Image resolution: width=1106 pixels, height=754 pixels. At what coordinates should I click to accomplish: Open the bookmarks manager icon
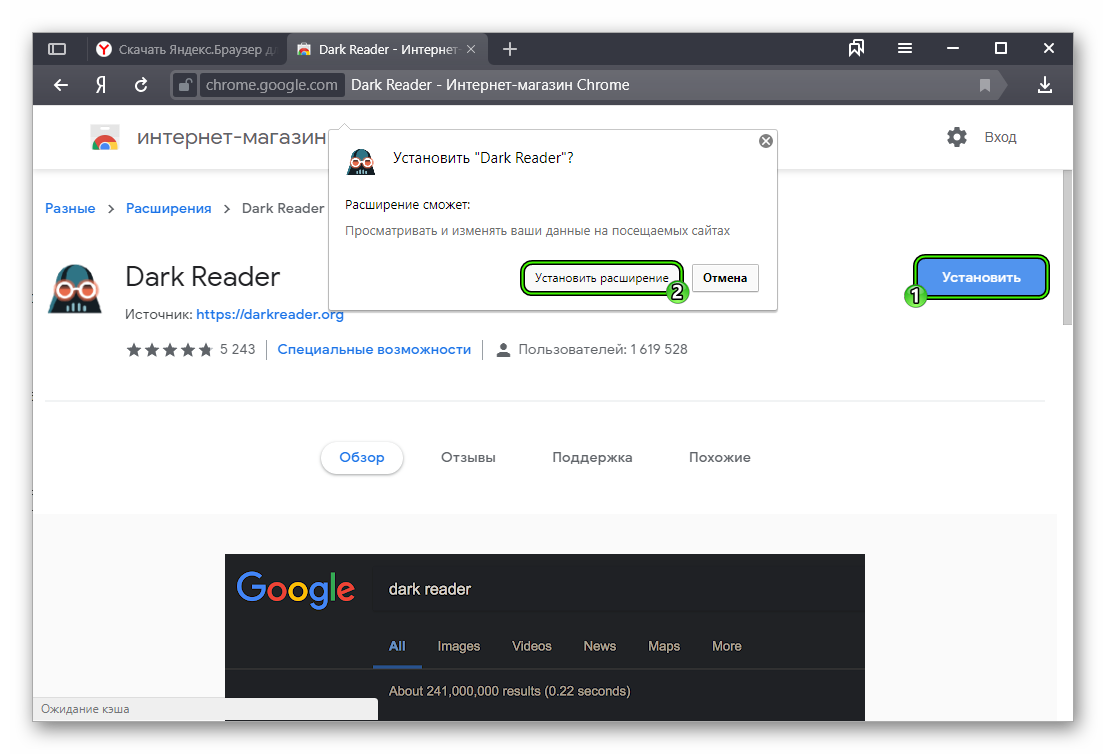pyautogui.click(x=856, y=49)
